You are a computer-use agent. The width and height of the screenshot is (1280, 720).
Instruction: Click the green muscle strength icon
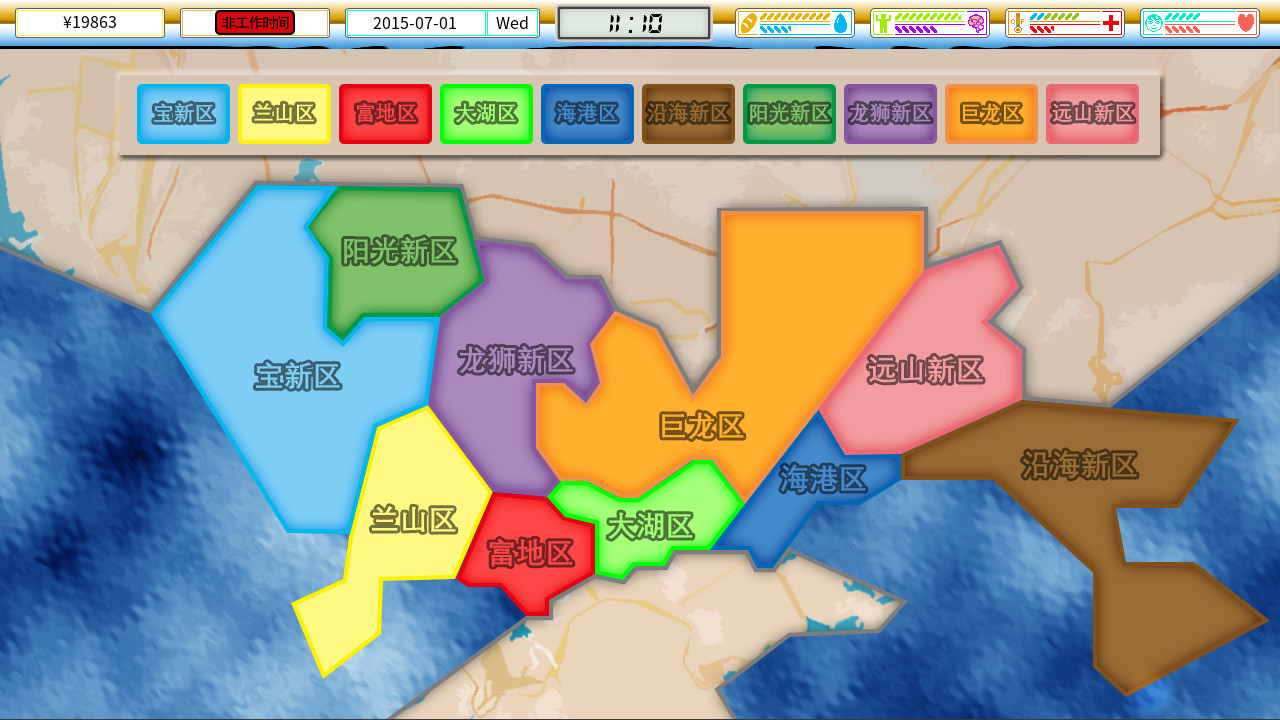[882, 23]
